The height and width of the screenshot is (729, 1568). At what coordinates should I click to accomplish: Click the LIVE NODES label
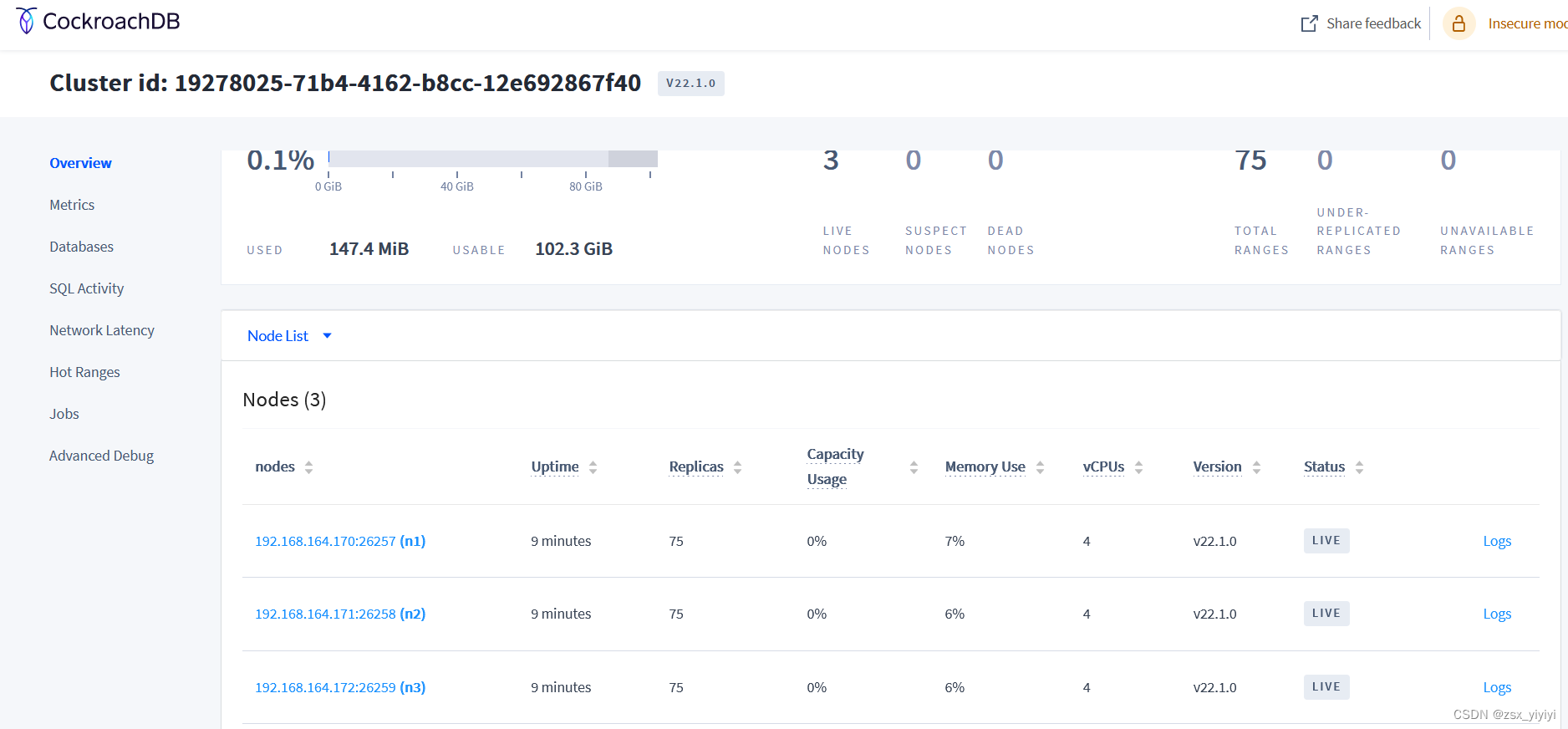(x=846, y=241)
